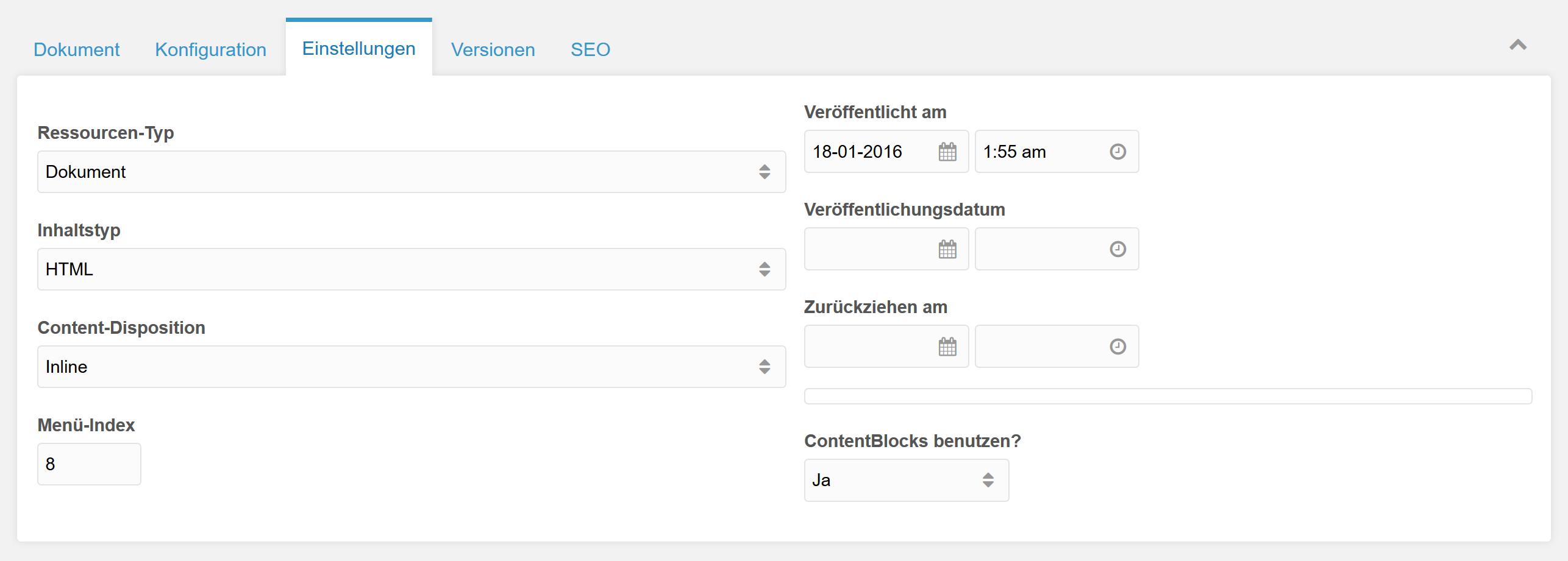Click the thin slider bar below Zurückziehen am
The image size is (1568, 561).
pos(1167,396)
